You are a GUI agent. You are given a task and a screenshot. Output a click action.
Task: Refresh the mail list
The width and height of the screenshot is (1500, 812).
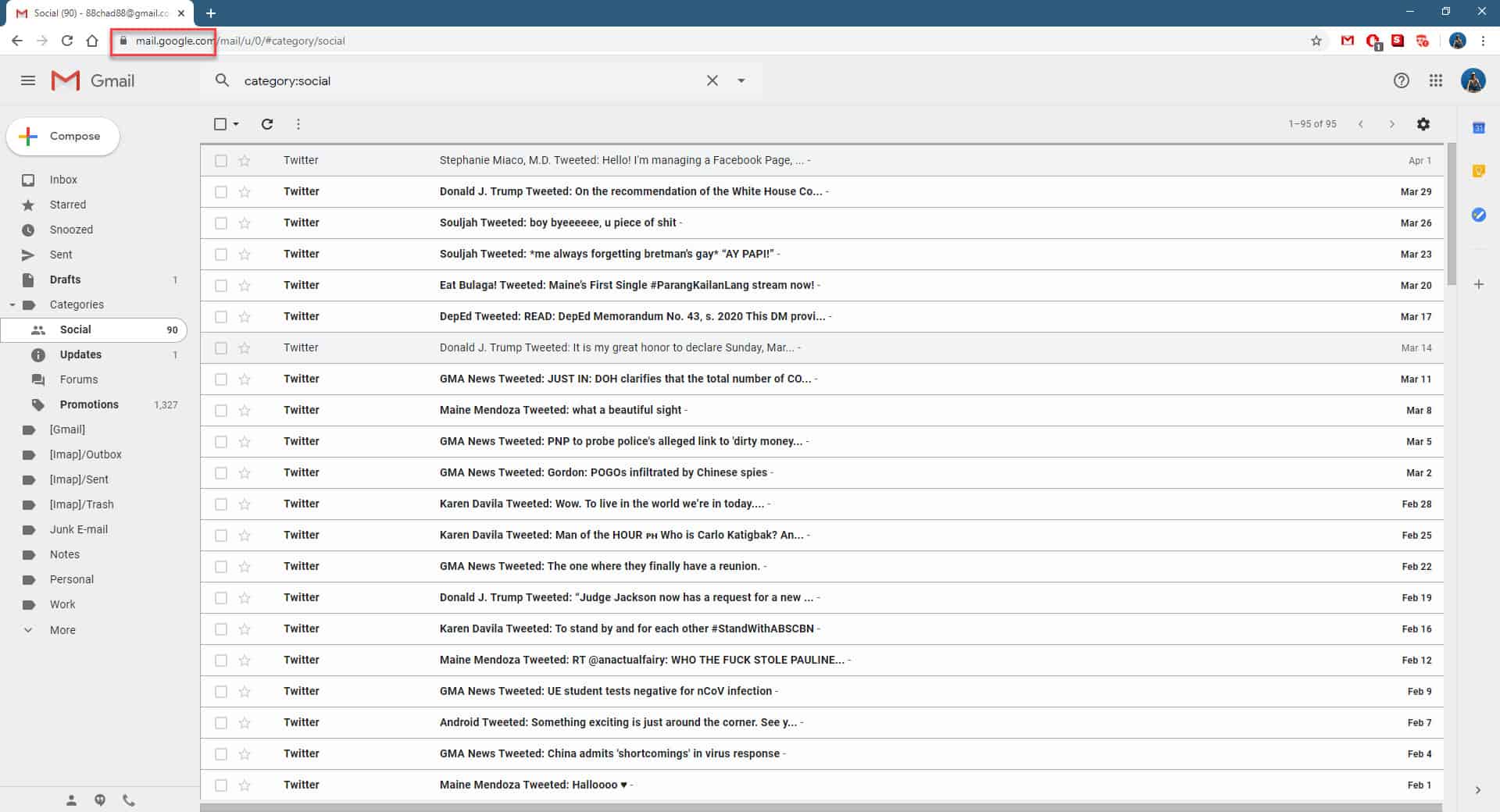pos(267,123)
